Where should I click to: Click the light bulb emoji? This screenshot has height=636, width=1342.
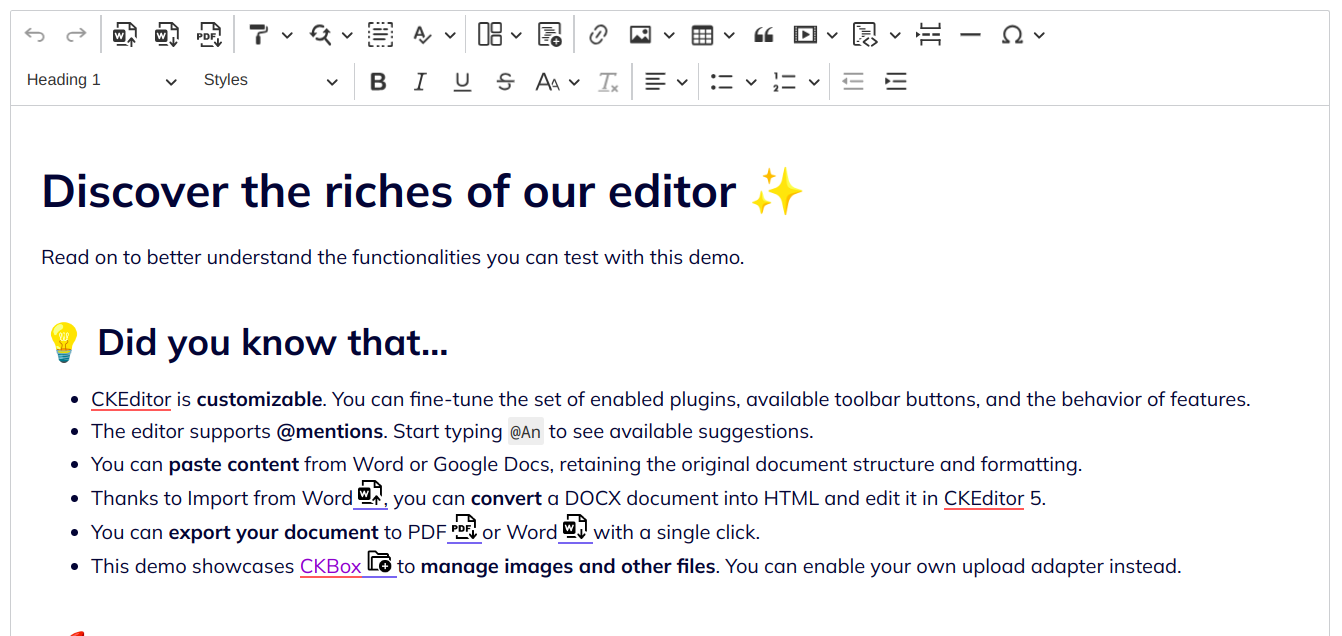pos(63,343)
